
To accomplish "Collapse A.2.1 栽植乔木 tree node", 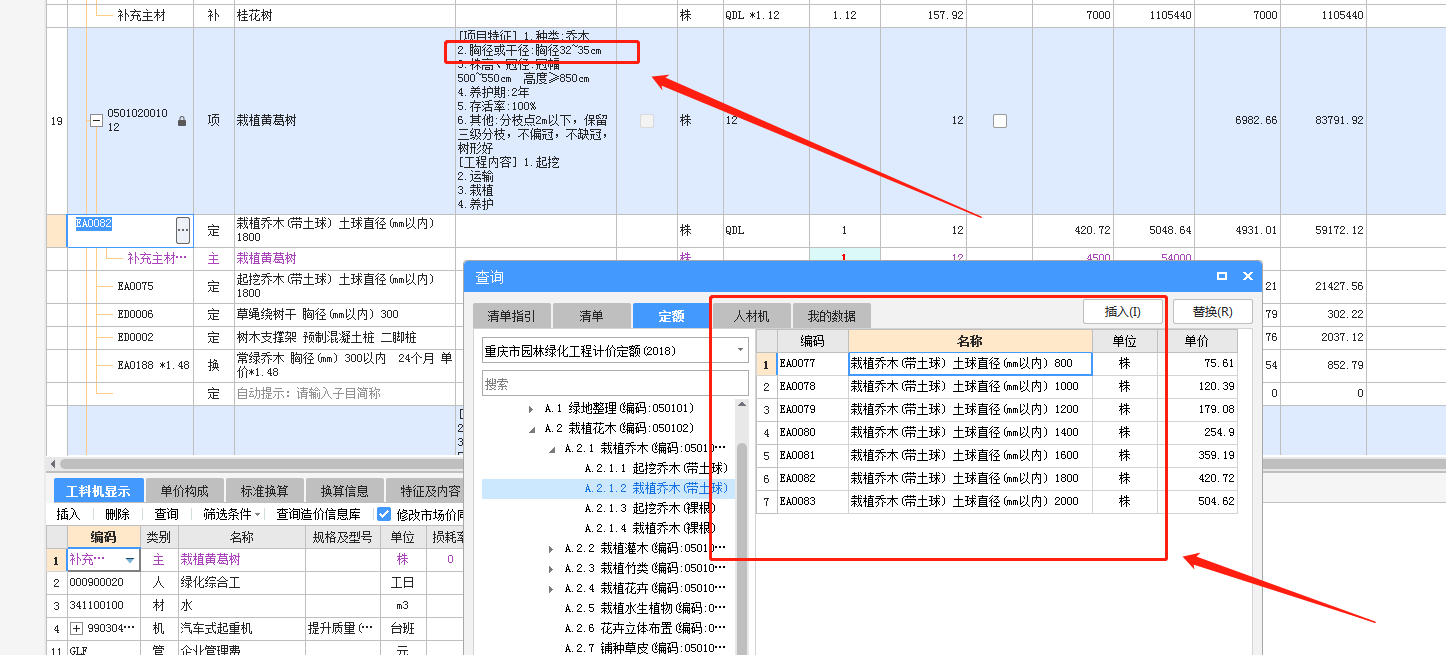I will tap(551, 449).
